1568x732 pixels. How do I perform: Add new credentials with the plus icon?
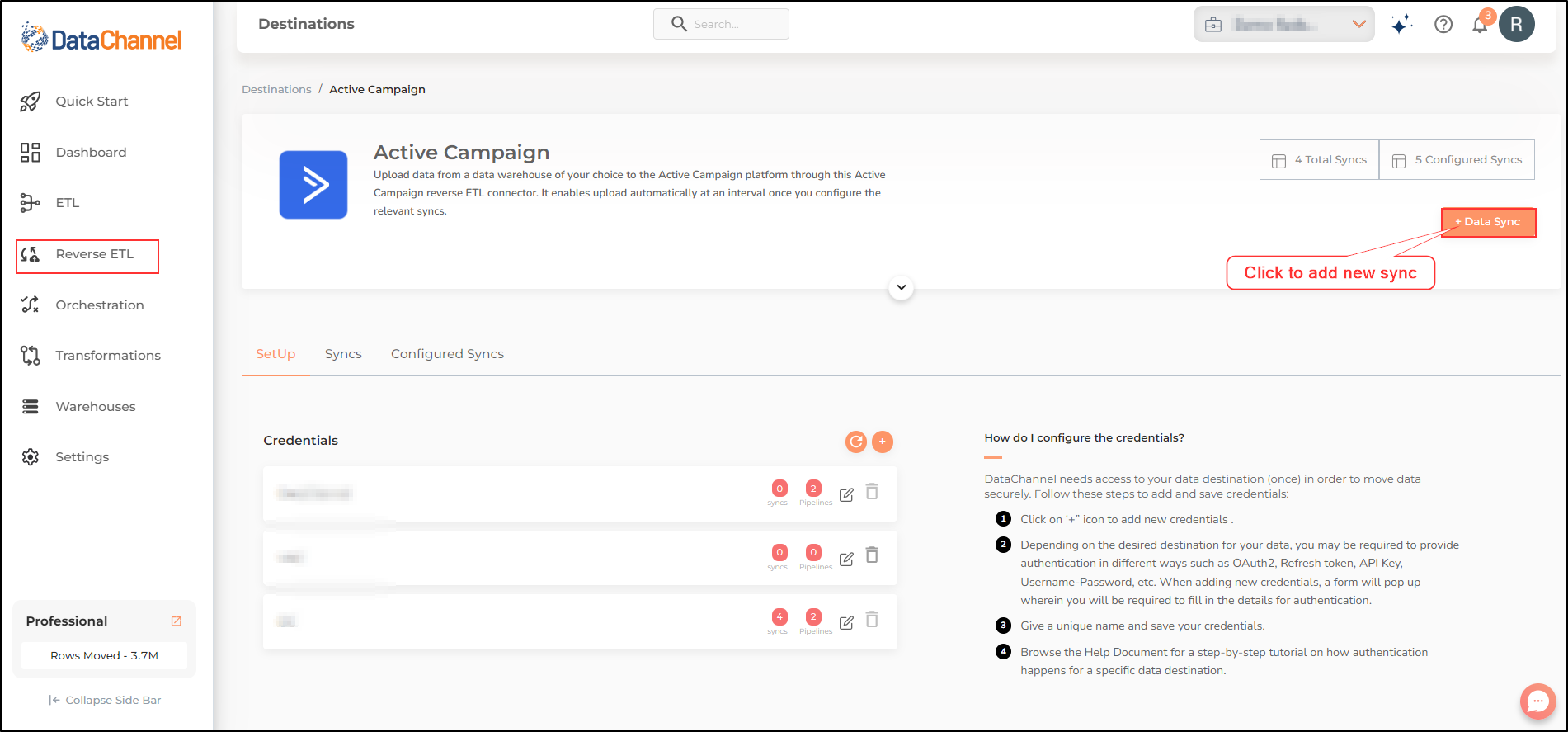[883, 442]
